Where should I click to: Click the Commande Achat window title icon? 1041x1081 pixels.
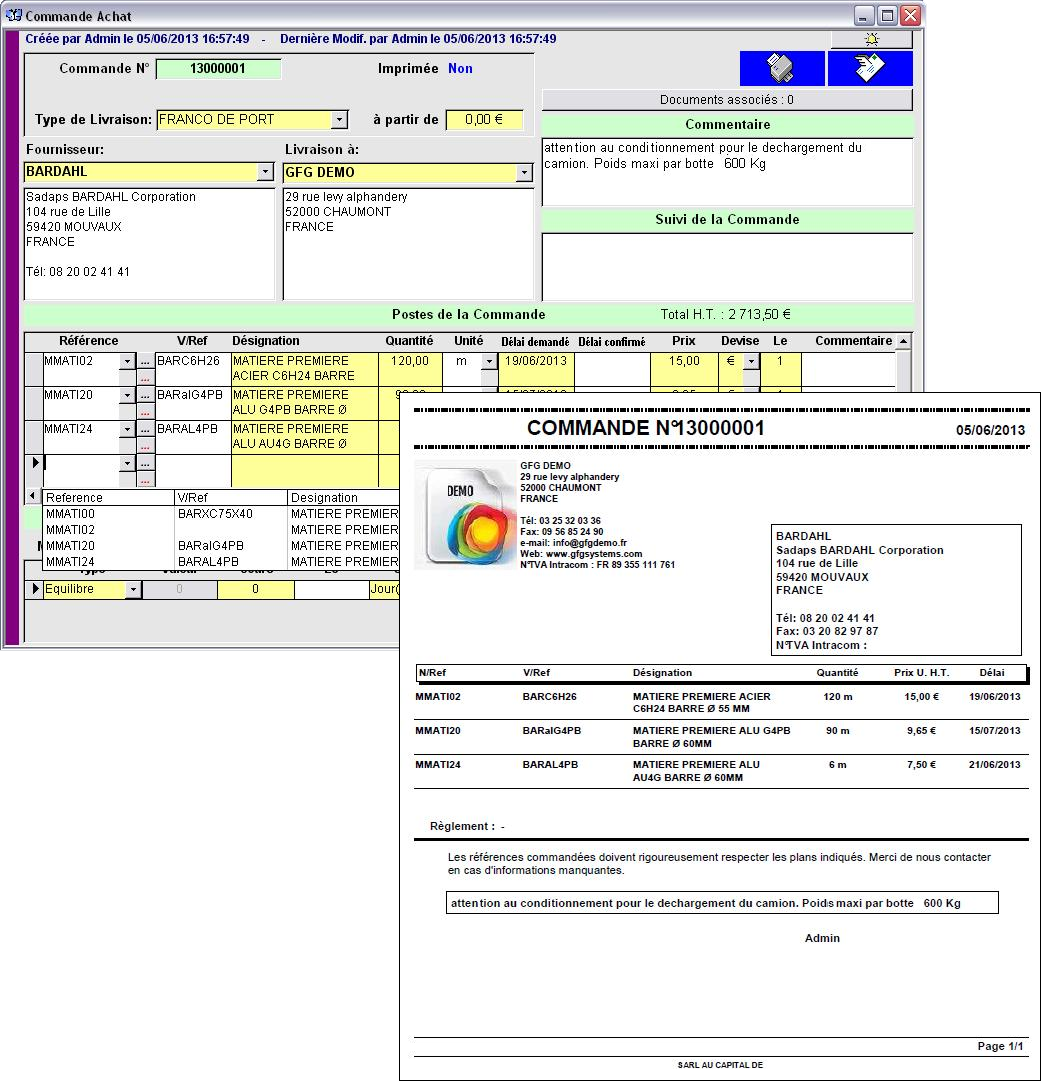point(13,15)
